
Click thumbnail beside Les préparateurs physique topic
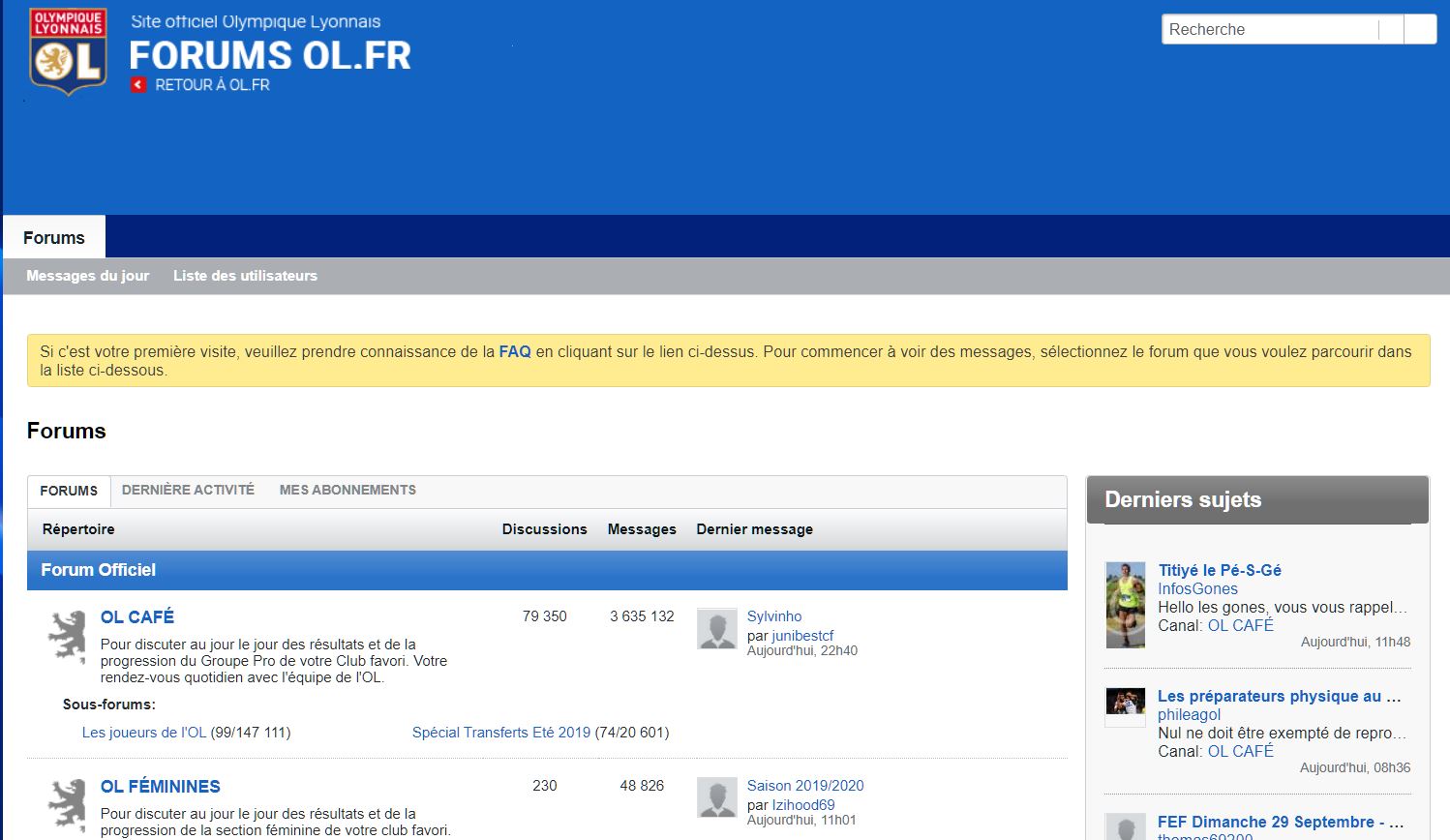tap(1126, 706)
